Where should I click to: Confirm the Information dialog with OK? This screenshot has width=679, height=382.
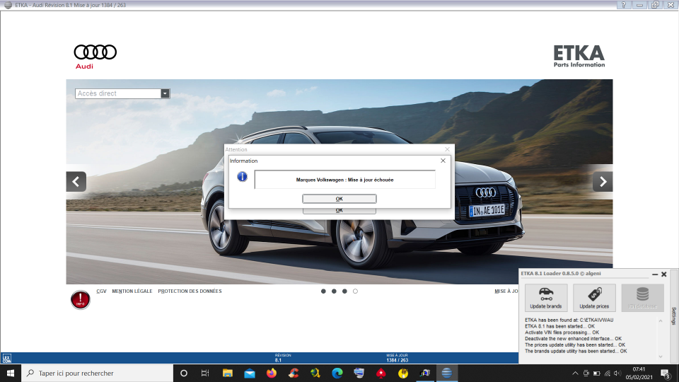click(x=339, y=199)
